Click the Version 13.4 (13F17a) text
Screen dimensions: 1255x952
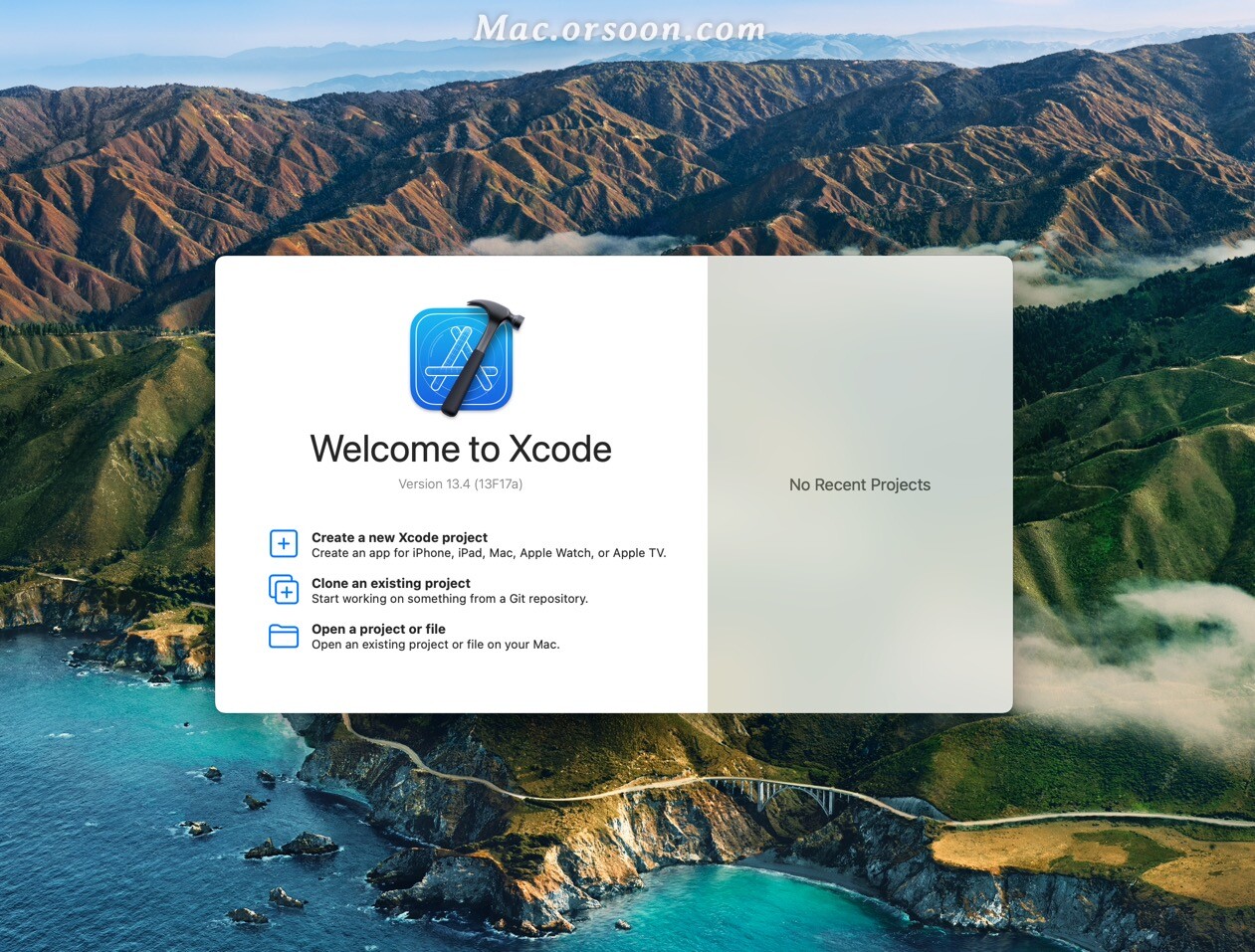(461, 483)
